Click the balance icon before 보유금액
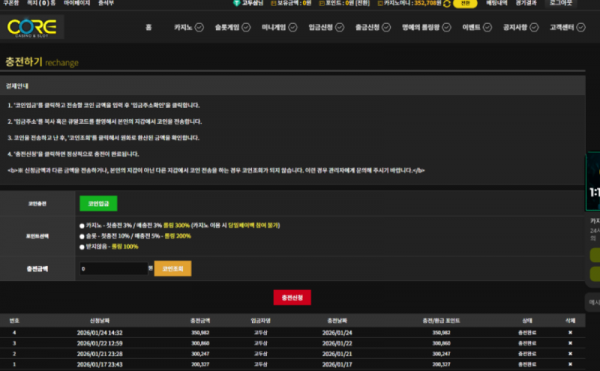The image size is (600, 371). coord(273,3)
